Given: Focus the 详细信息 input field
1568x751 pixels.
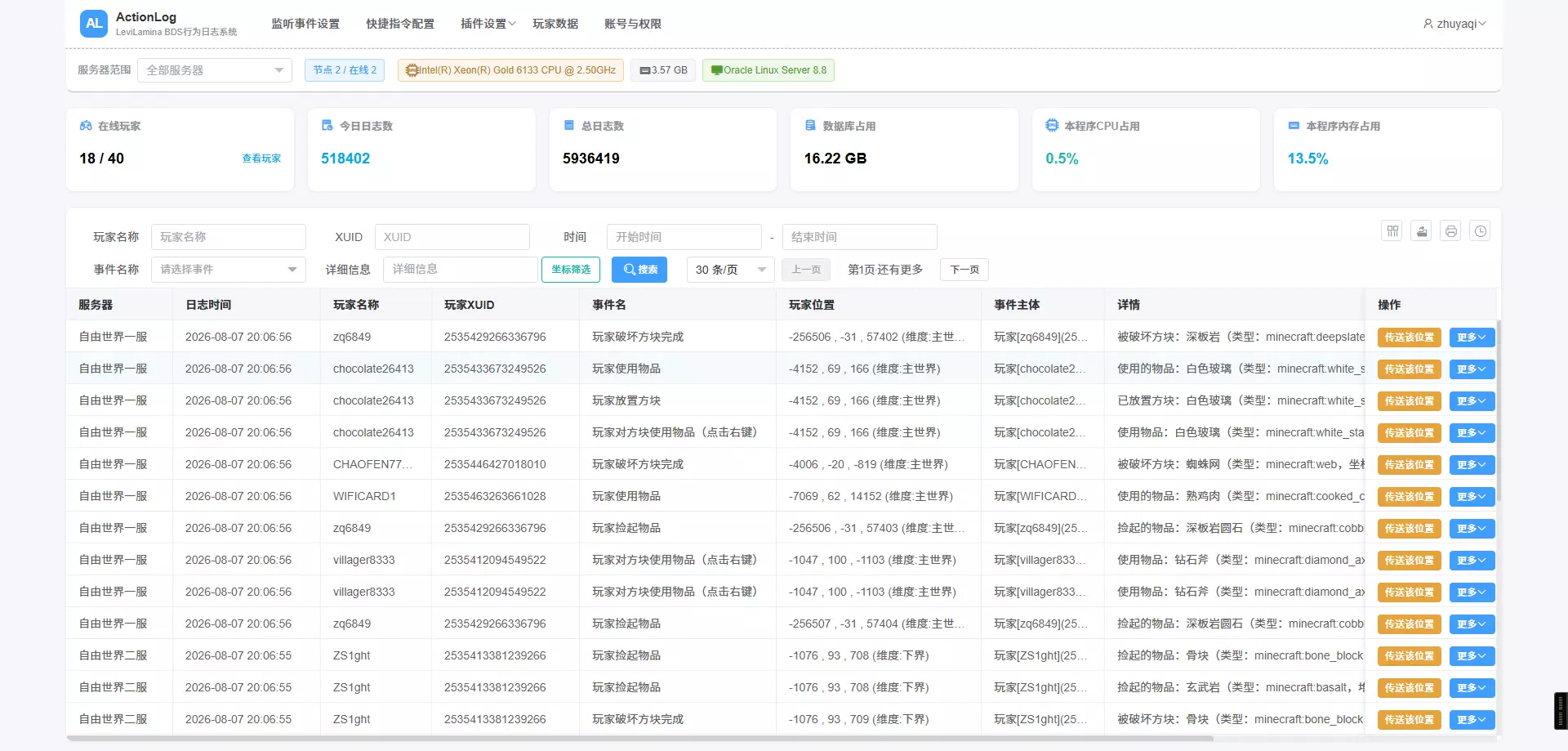Looking at the screenshot, I should point(461,270).
